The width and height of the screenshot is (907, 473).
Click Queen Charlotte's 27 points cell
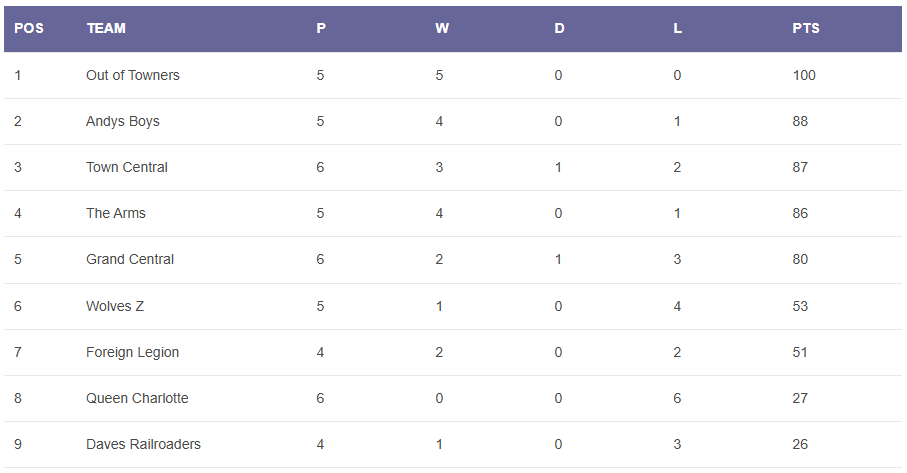point(800,398)
